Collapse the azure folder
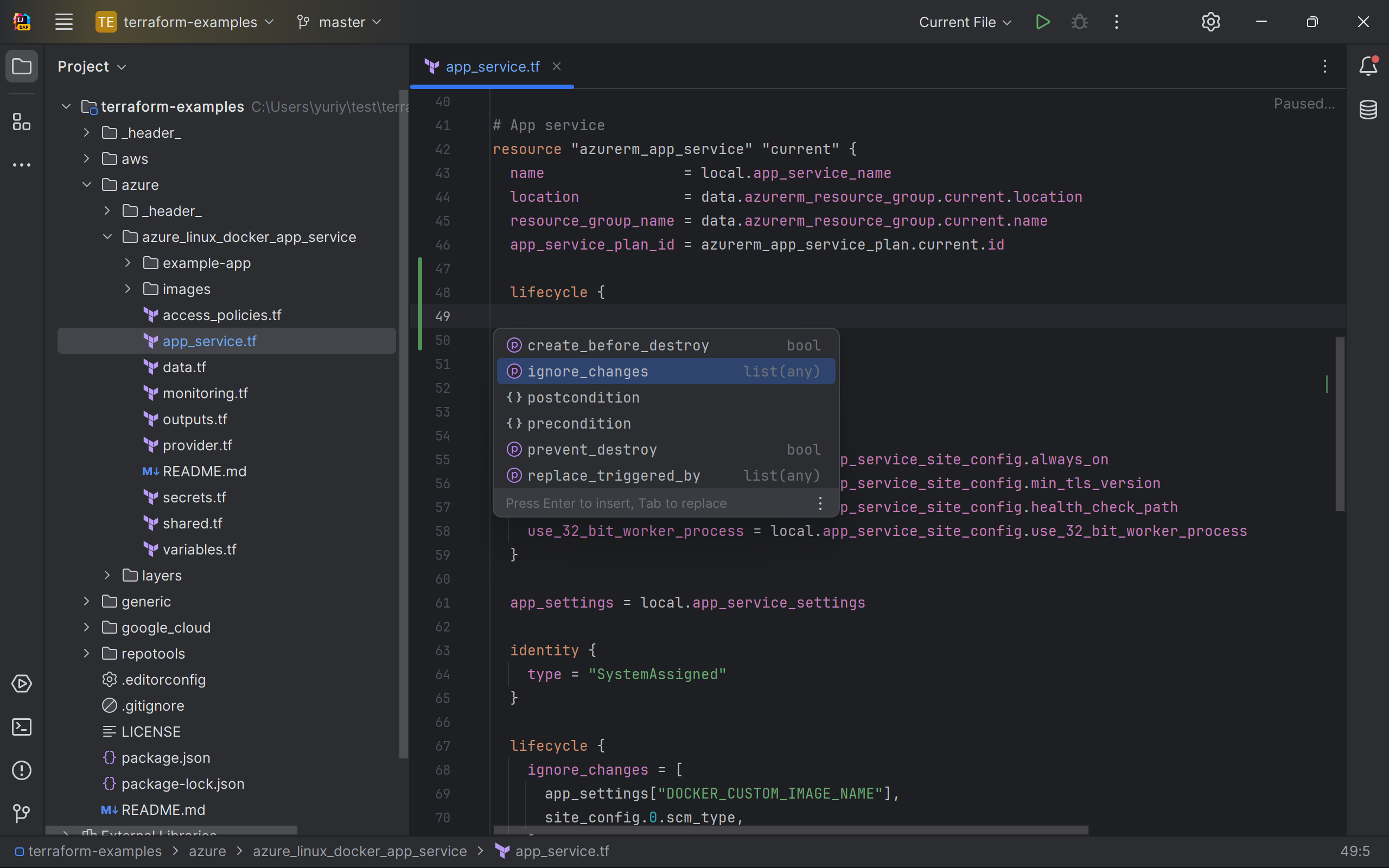 pos(87,185)
